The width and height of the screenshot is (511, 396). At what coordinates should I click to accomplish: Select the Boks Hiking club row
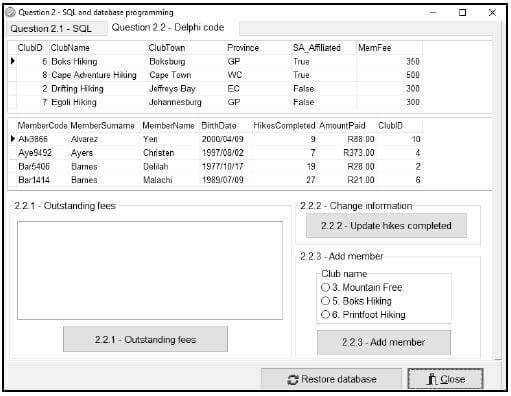tap(215, 62)
